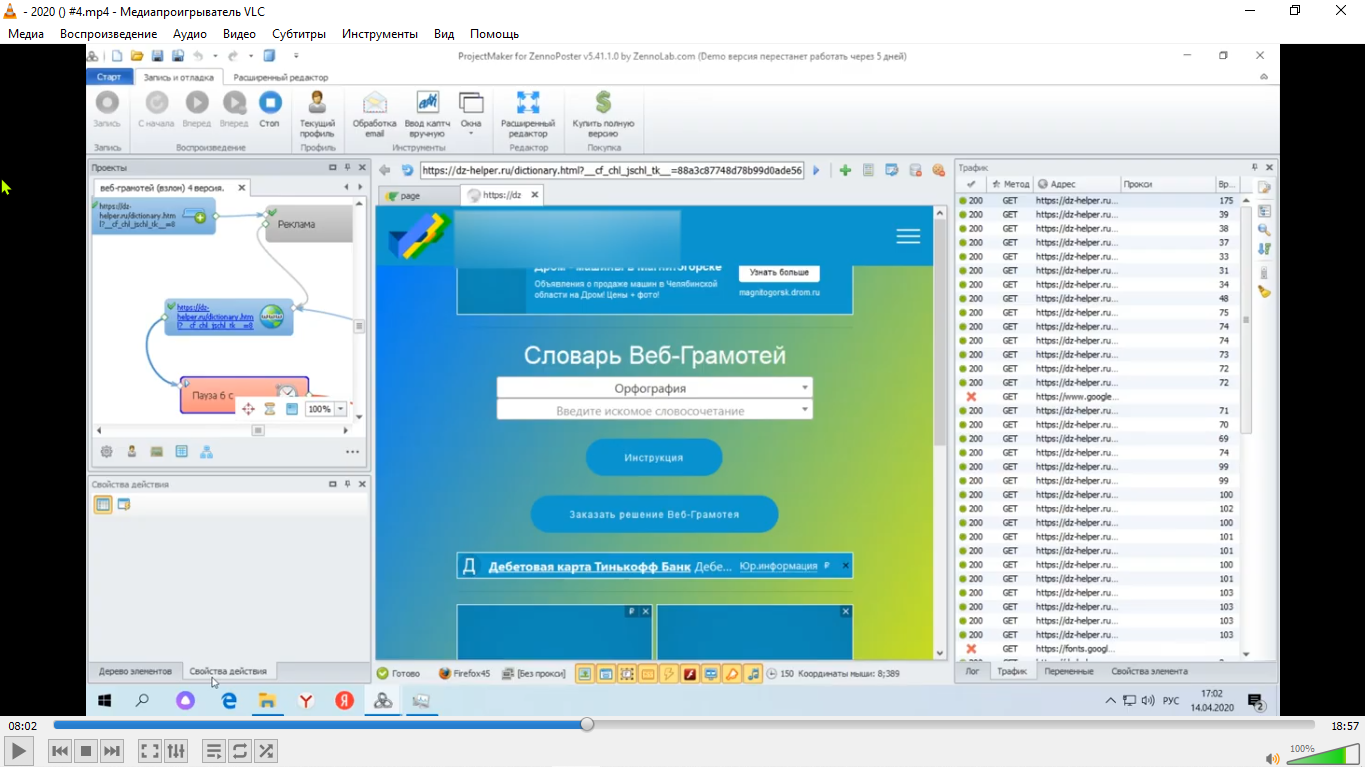Click the stop playback button in VLC
This screenshot has height=767, width=1365.
(86, 750)
